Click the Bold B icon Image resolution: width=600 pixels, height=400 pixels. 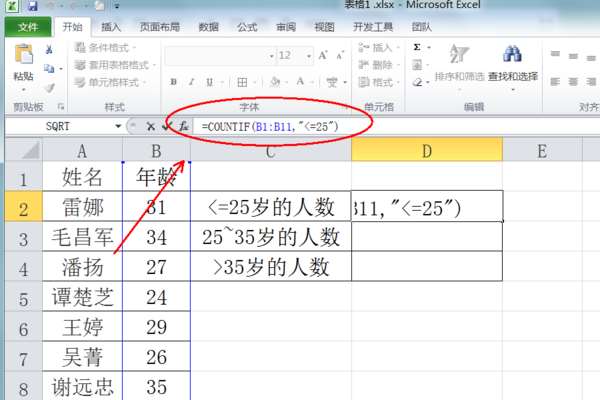[173, 82]
